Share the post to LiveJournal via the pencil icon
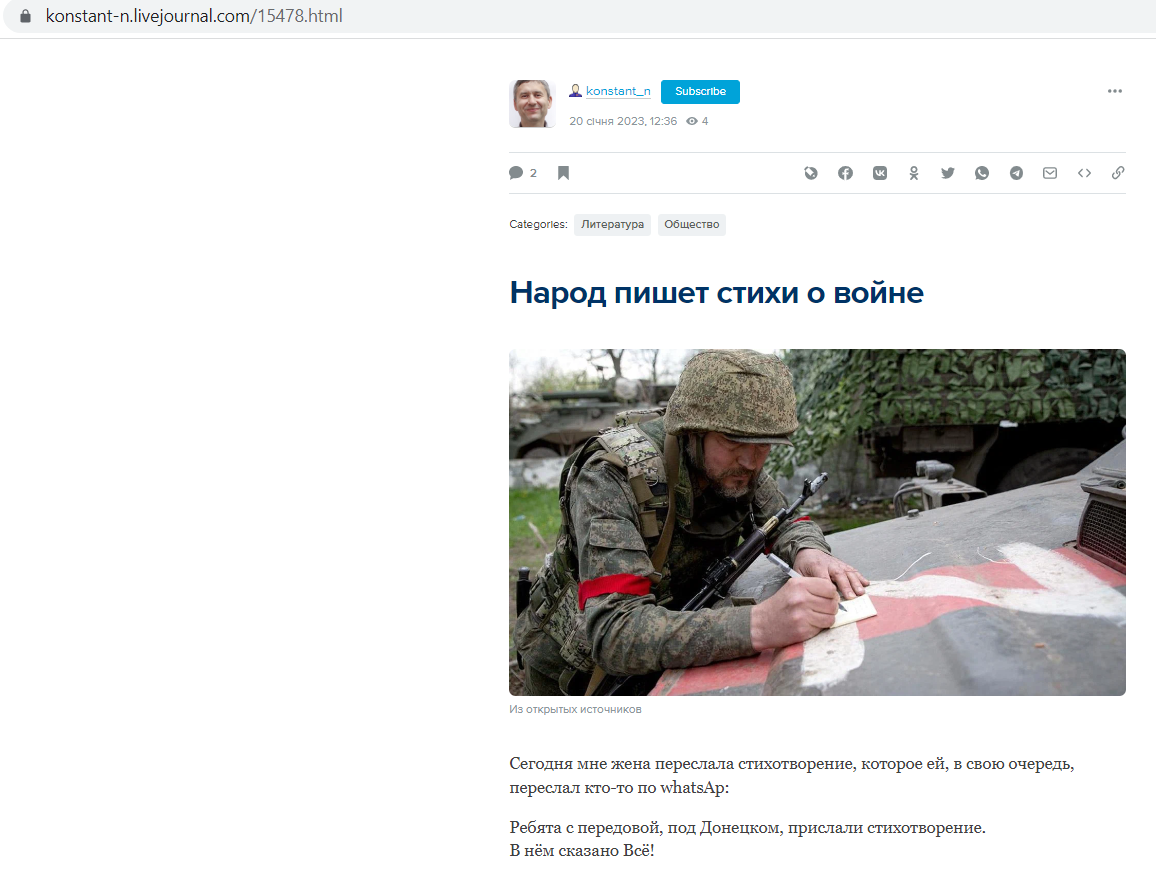Screen dimensions: 1156x876 point(811,173)
